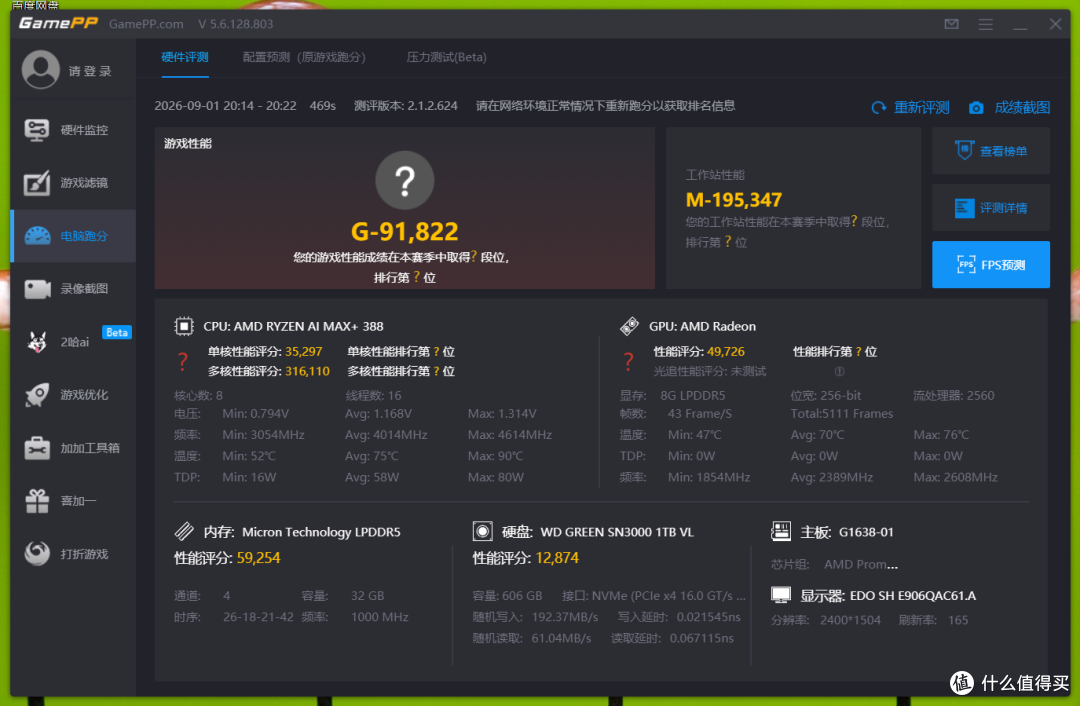
Task: Open the 喜加一 gift section
Action: coord(73,501)
